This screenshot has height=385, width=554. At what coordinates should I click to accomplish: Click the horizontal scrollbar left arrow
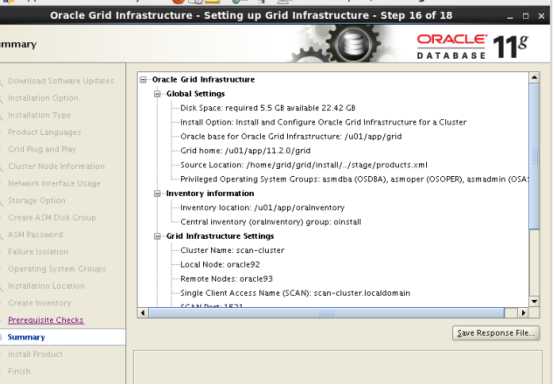click(143, 313)
